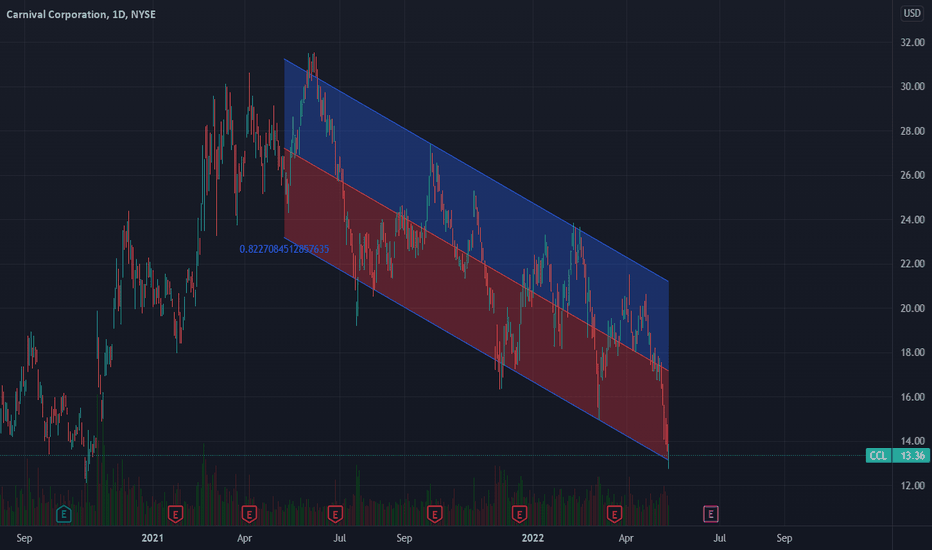Click the 2021 time axis label

152,538
